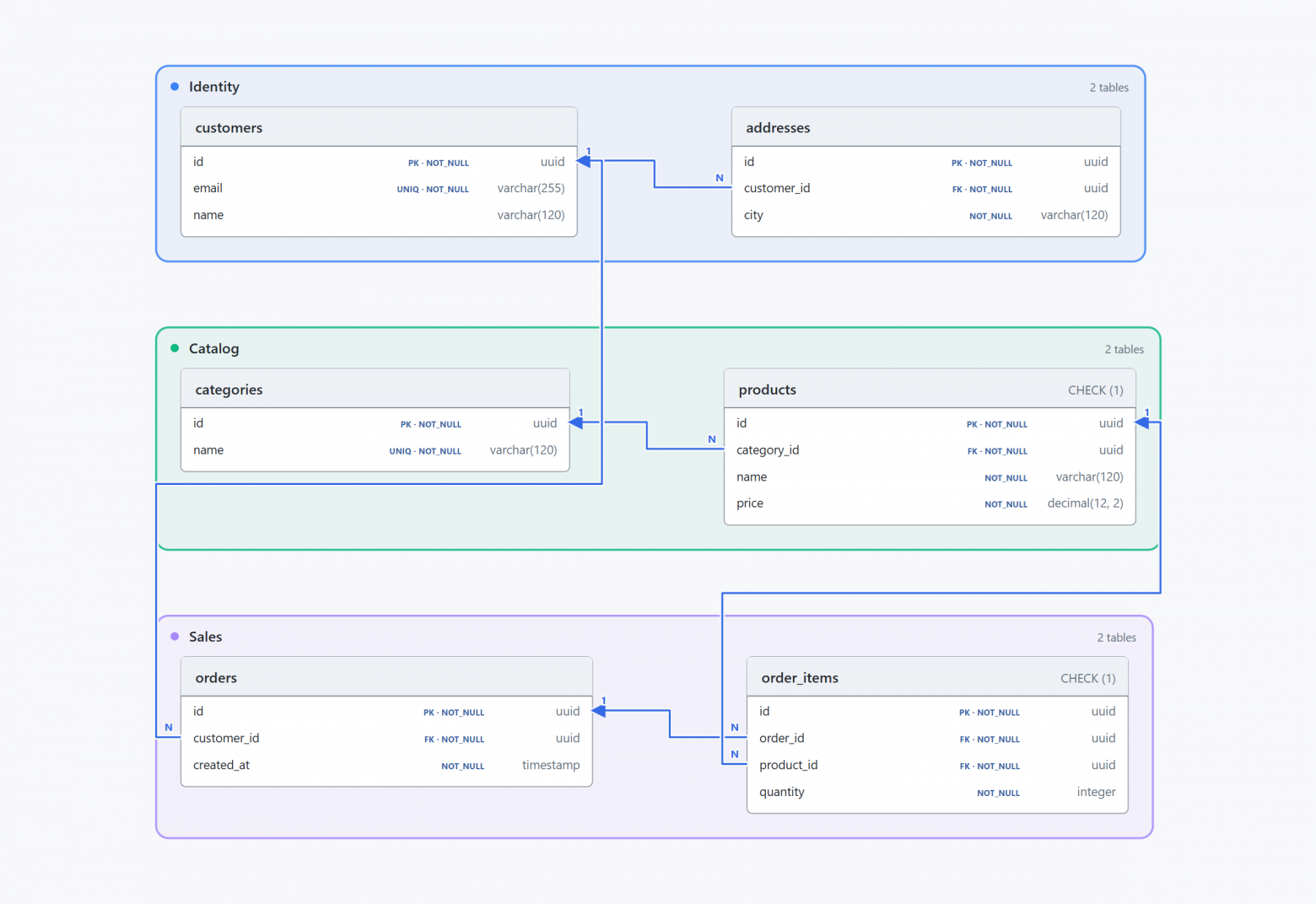
Task: Click the "2 tables" count in the Sales group
Action: (x=1116, y=638)
